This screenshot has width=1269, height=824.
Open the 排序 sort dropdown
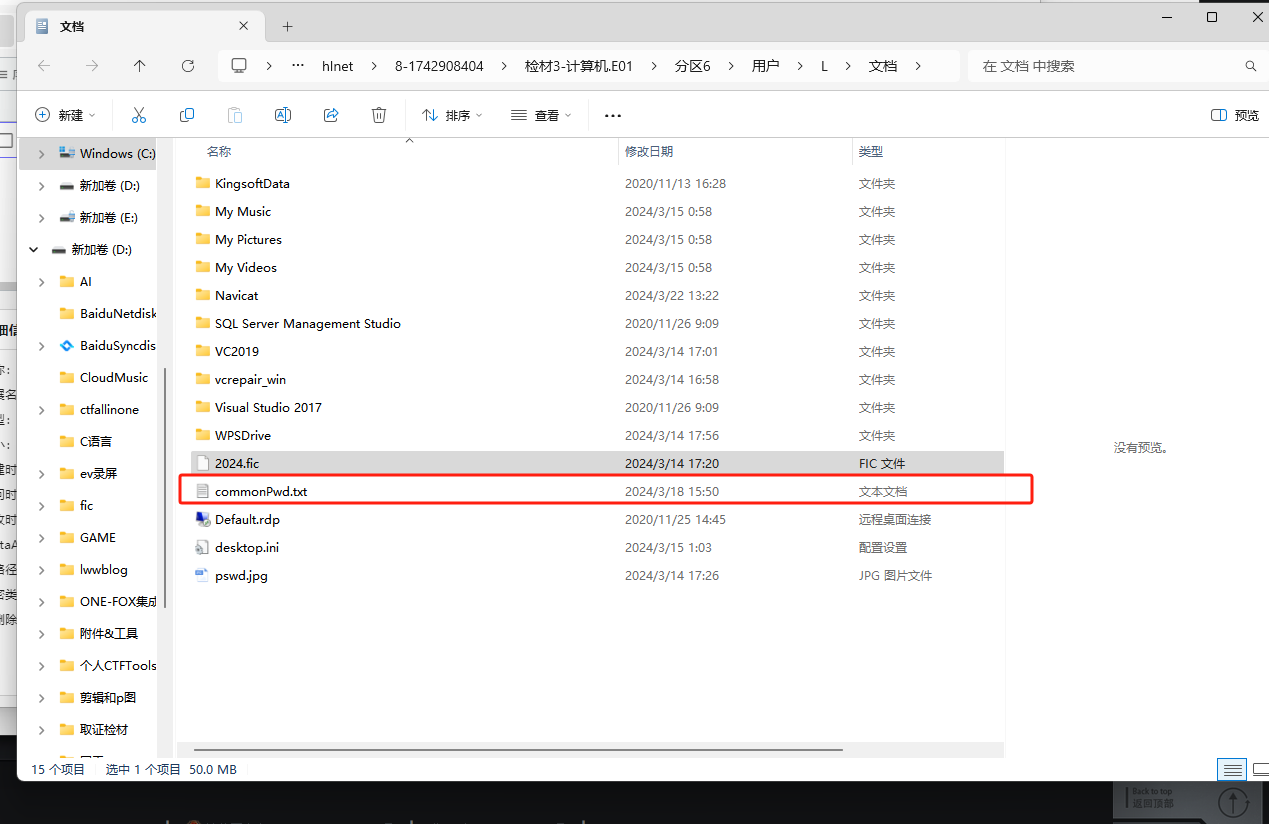coord(452,115)
